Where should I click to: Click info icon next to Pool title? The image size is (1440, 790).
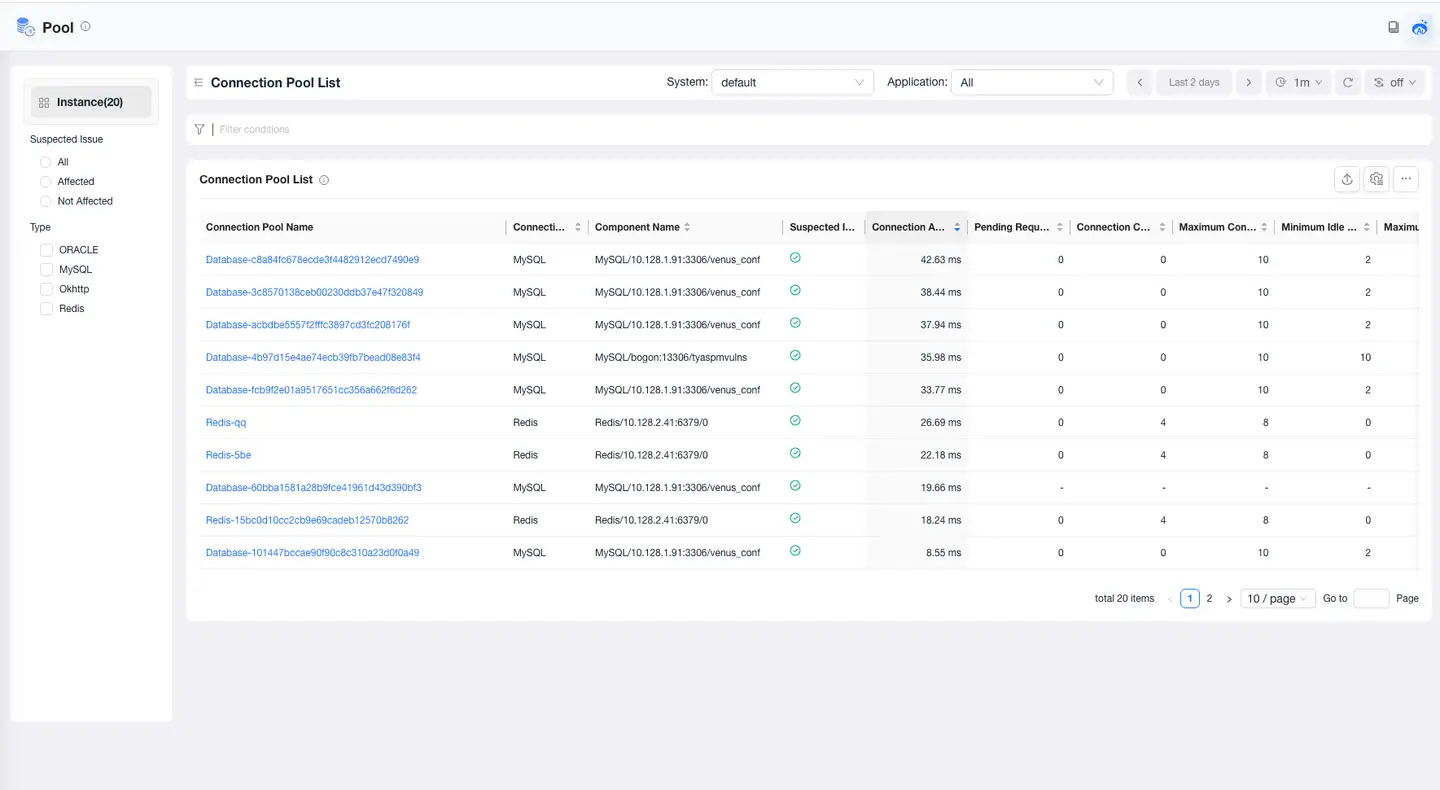click(85, 27)
